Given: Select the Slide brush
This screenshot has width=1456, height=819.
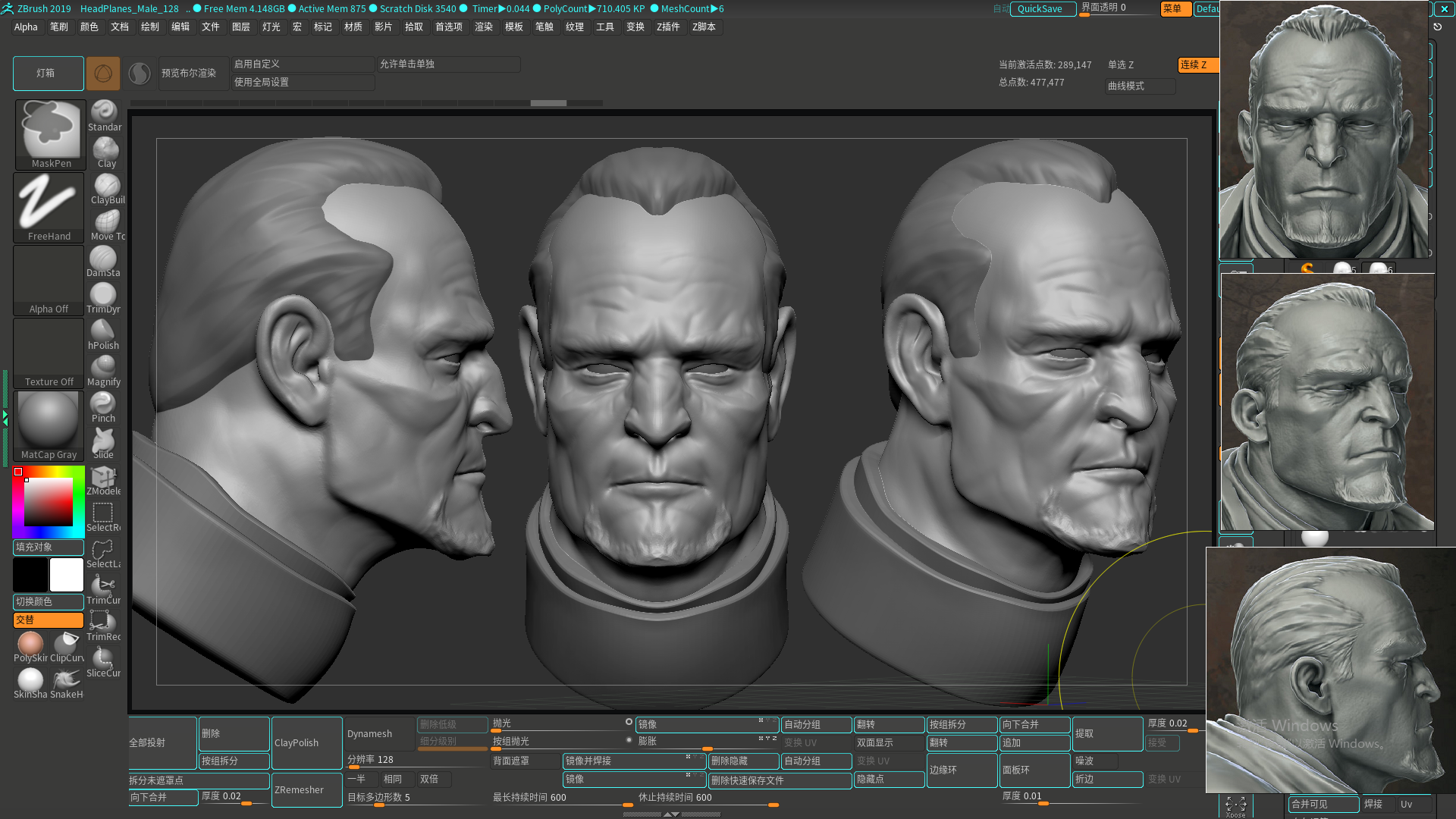Looking at the screenshot, I should click(x=103, y=444).
